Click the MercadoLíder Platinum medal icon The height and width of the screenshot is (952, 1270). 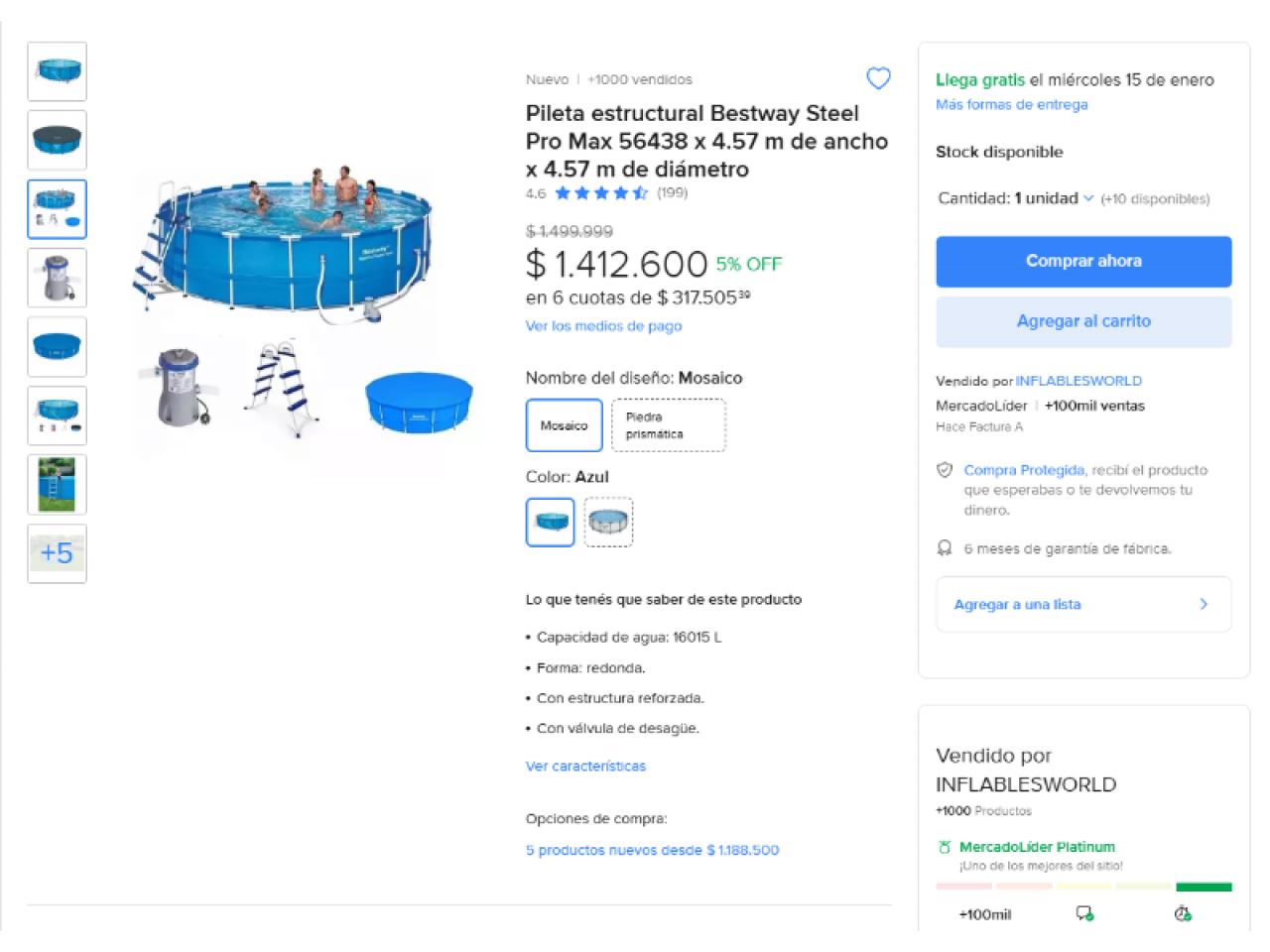coord(945,847)
